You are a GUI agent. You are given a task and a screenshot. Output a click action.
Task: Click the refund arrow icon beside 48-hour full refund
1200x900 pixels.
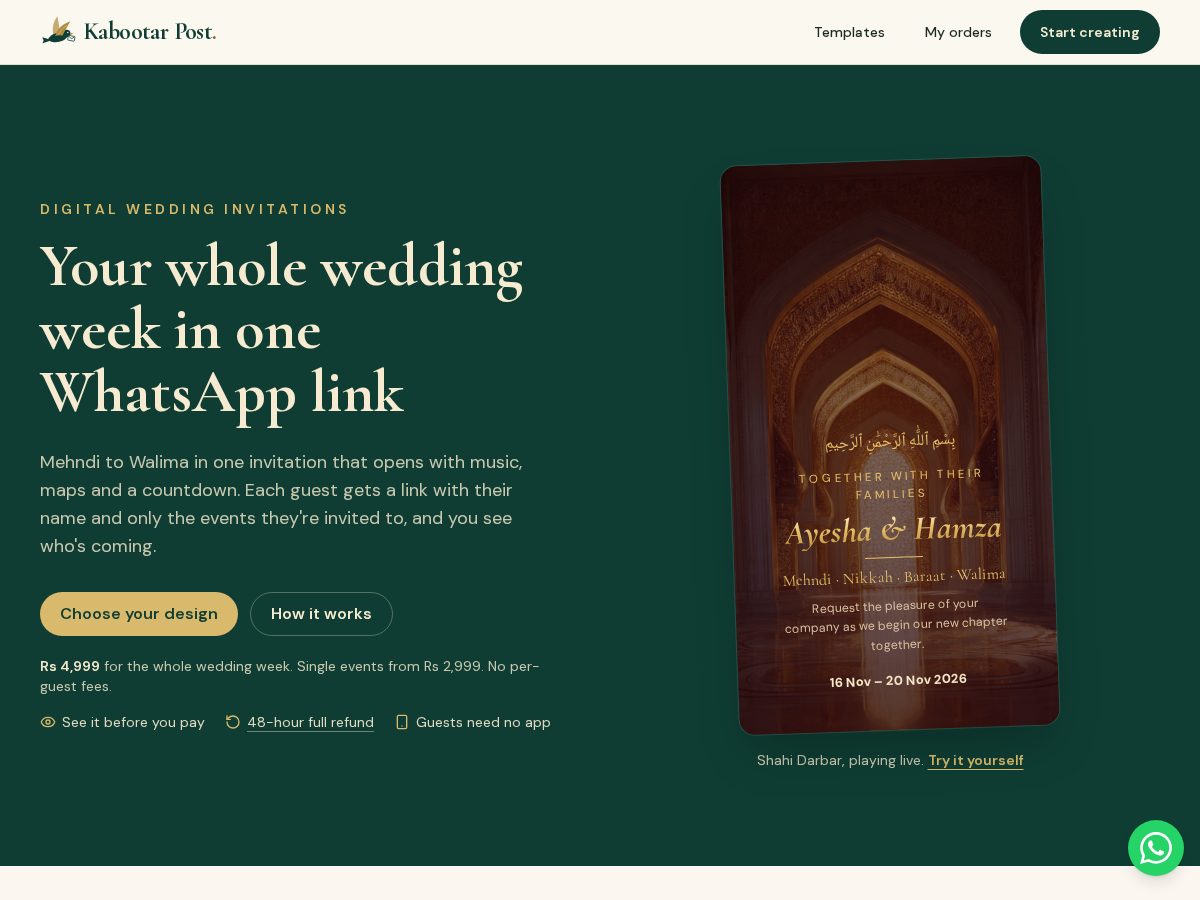(233, 722)
